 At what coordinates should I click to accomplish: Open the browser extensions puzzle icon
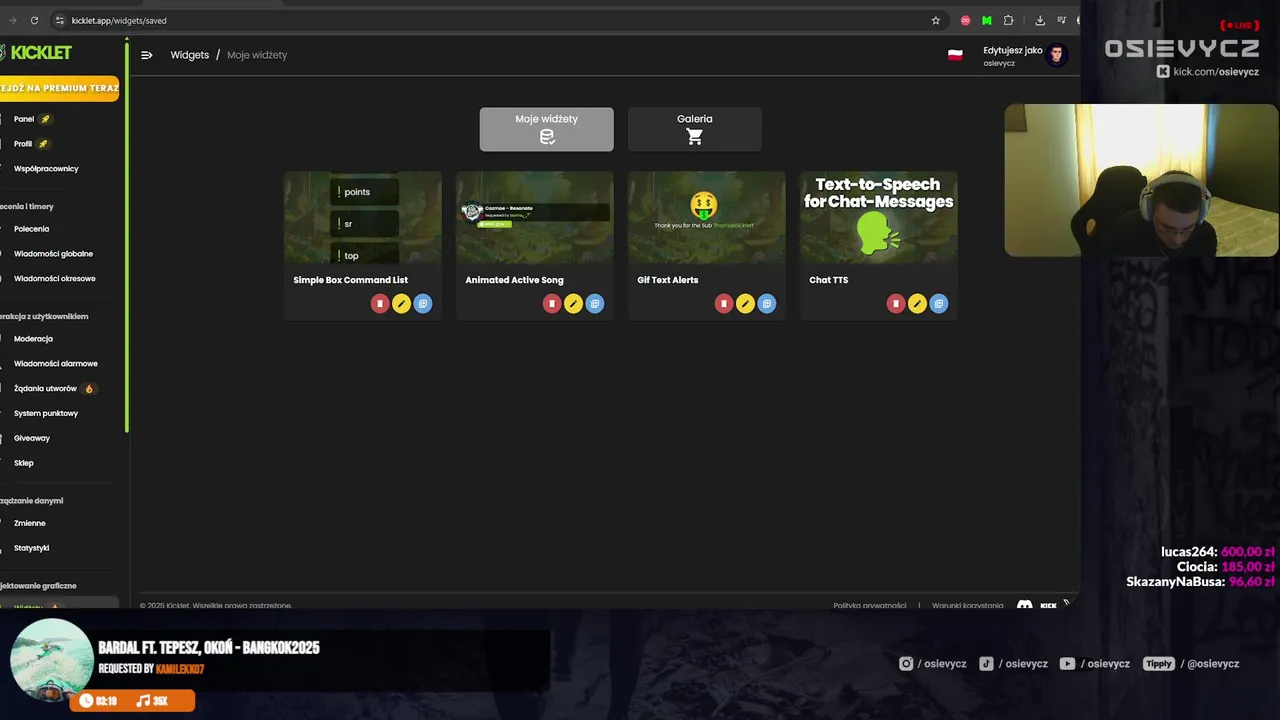(x=1008, y=20)
